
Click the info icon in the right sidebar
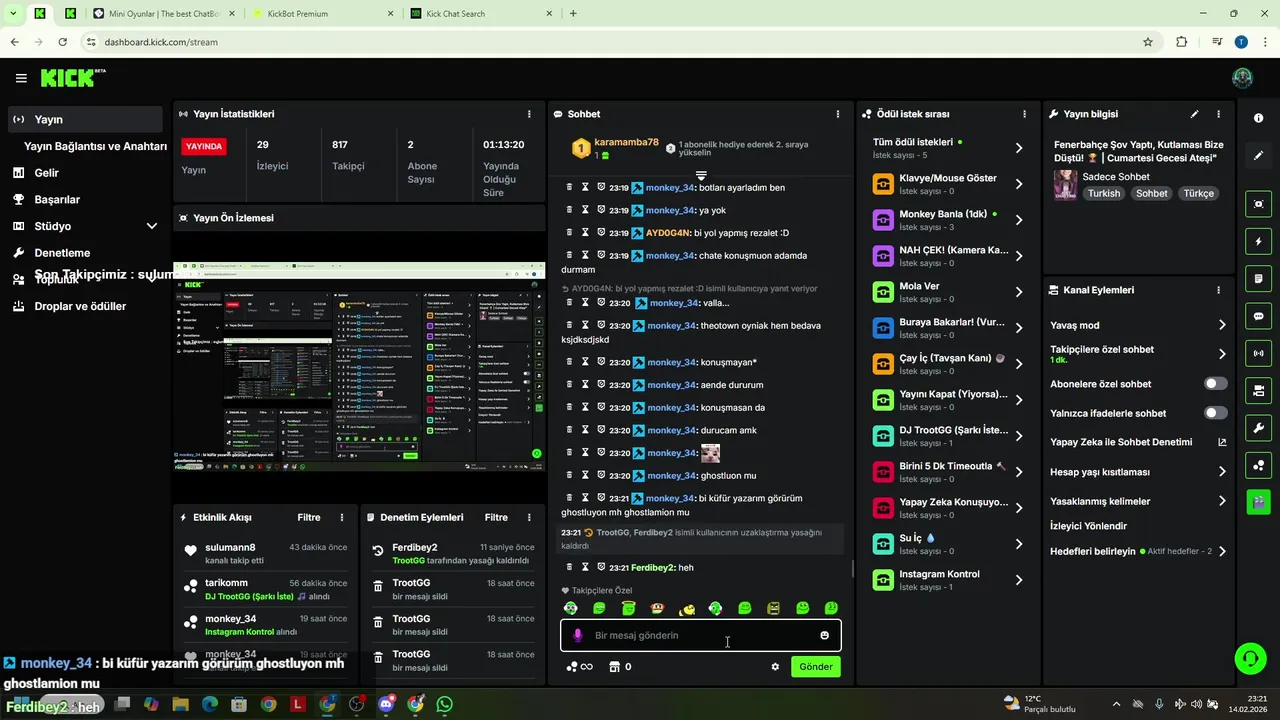pos(1258,118)
